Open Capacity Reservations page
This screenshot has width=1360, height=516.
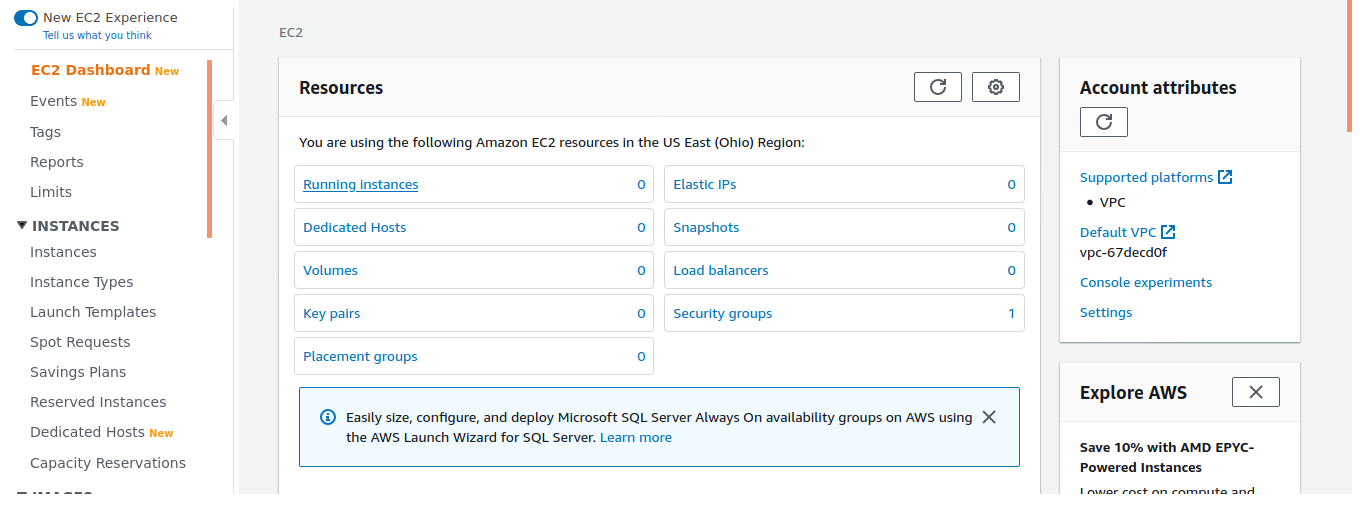pyautogui.click(x=108, y=463)
